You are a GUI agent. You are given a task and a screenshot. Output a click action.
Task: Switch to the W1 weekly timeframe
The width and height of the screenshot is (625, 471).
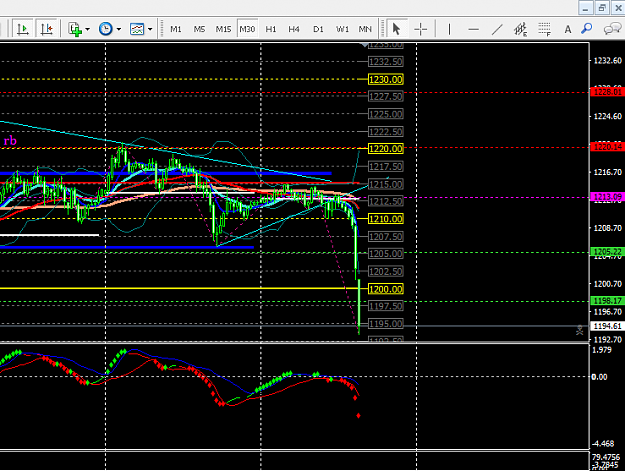(x=342, y=29)
